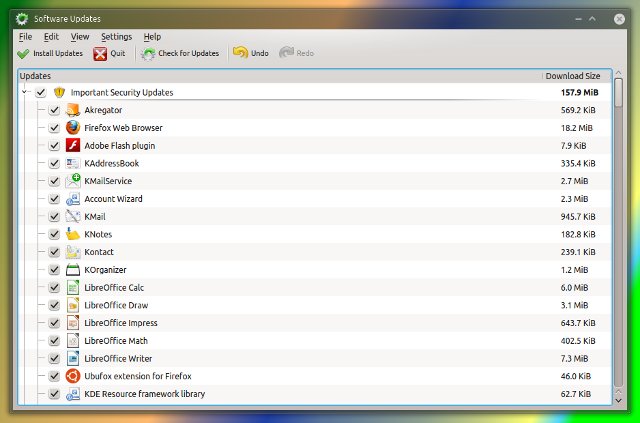The width and height of the screenshot is (640, 423).
Task: Click the Account Wizard icon
Action: 73,199
